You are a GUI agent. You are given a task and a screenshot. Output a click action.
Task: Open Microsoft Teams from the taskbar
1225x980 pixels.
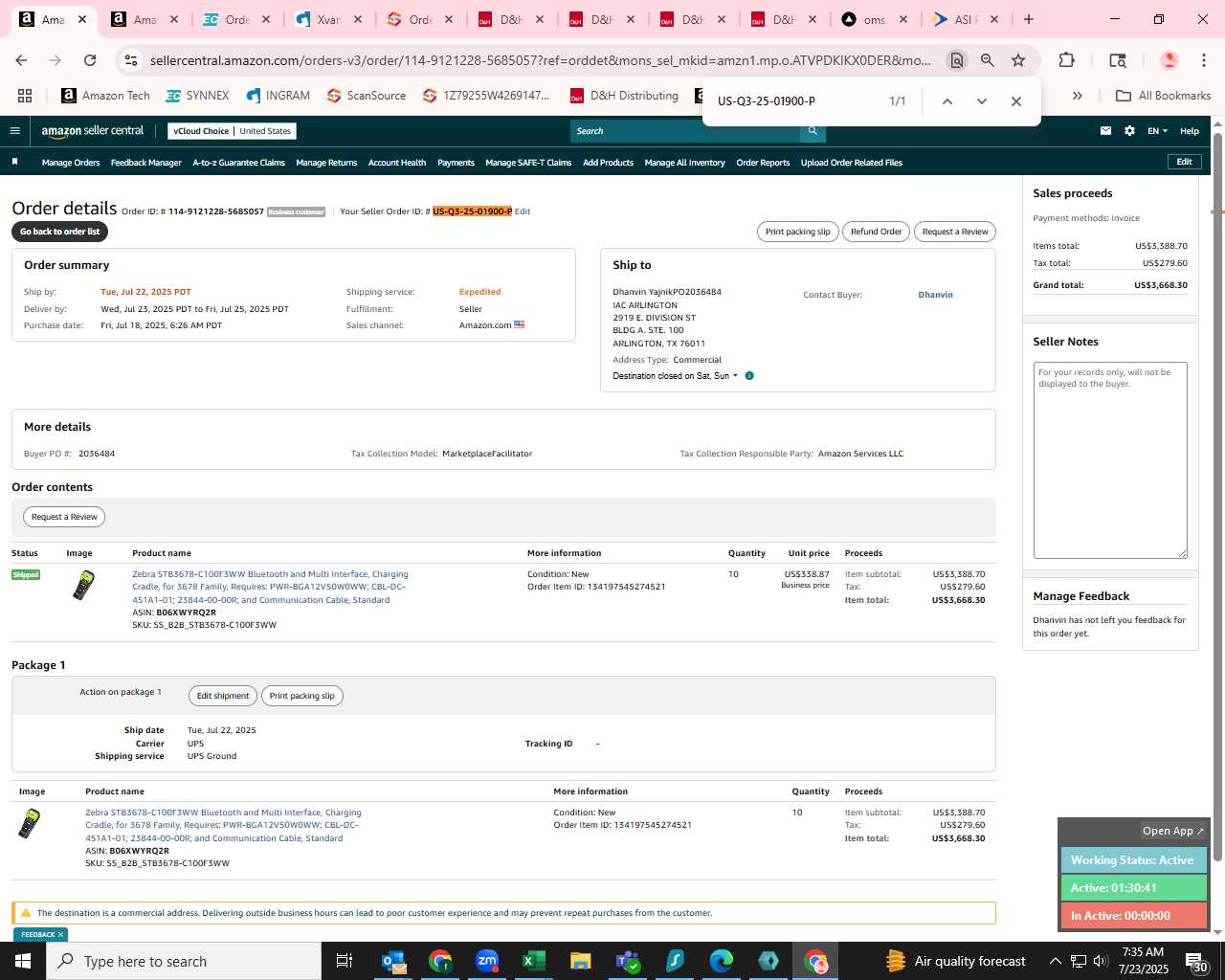coord(628,961)
